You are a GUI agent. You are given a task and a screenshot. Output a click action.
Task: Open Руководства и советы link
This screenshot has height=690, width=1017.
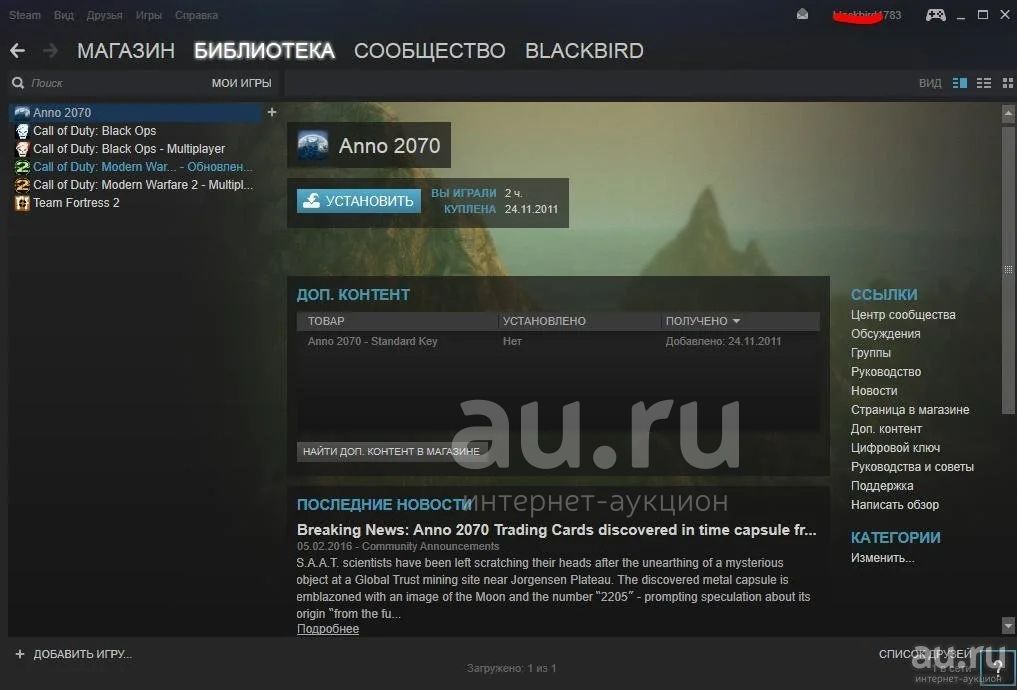[x=912, y=467]
